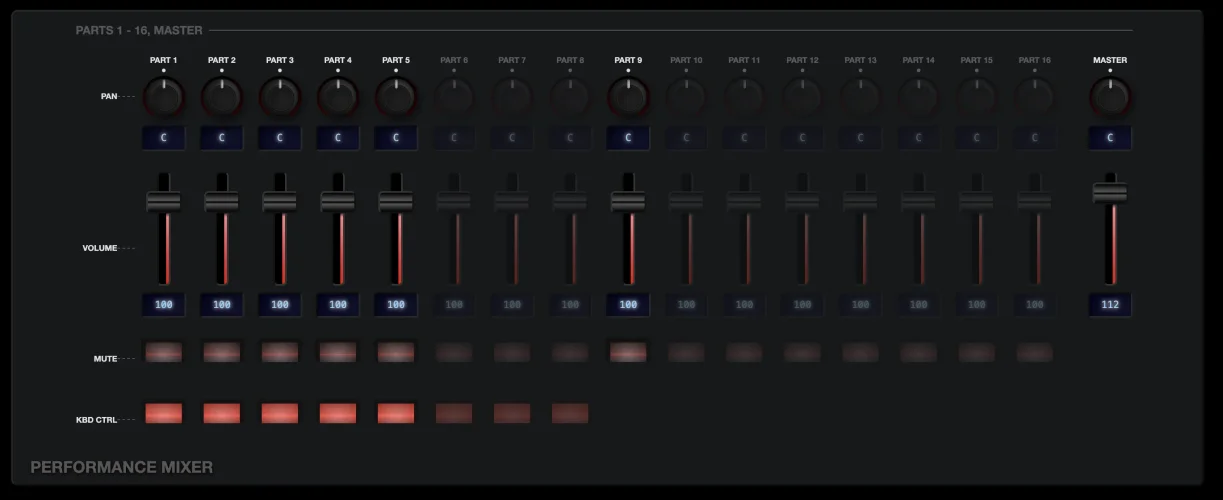The width and height of the screenshot is (1223, 500).
Task: Toggle mute on Part 9
Action: coord(628,352)
